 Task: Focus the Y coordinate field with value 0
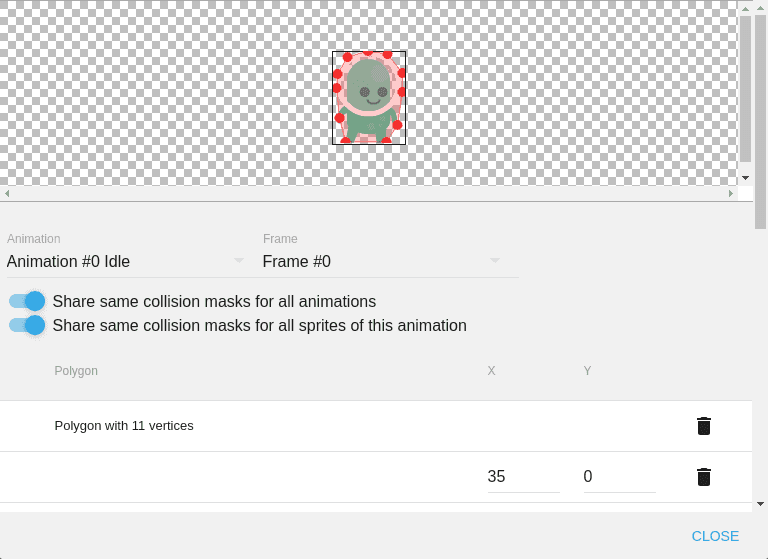click(619, 477)
